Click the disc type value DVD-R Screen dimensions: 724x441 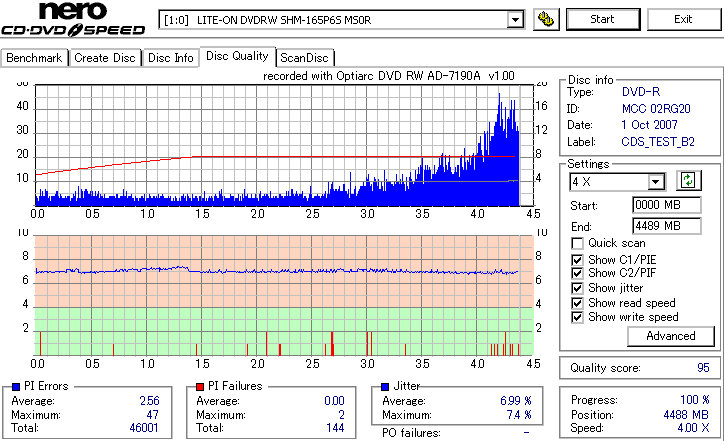point(641,92)
